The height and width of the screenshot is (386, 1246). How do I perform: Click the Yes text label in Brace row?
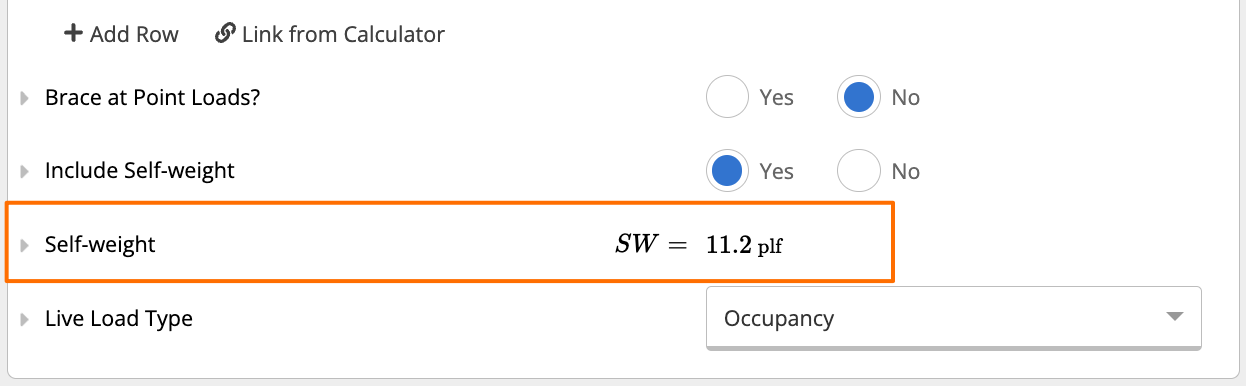click(777, 98)
